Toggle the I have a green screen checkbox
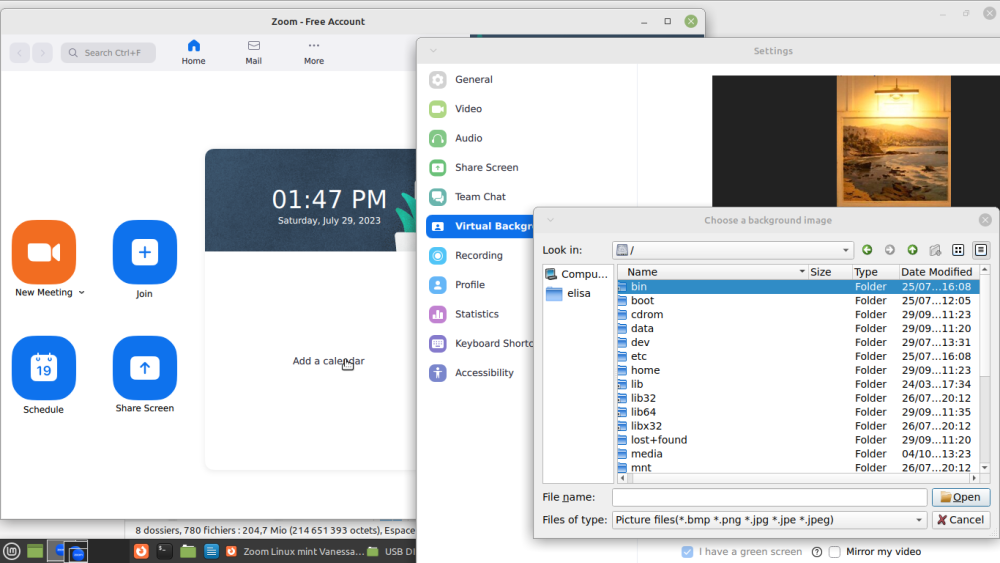Screen dimensions: 1000x563 click(687, 552)
